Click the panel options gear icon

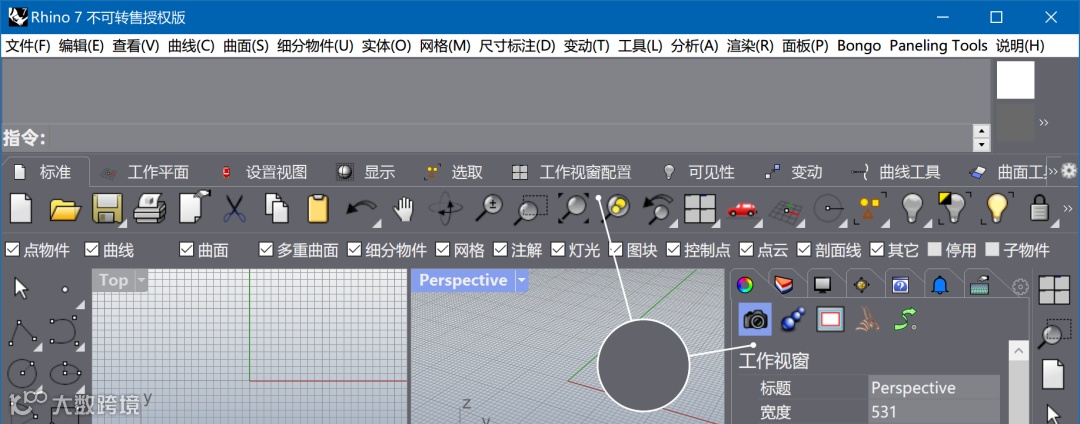[x=1020, y=286]
